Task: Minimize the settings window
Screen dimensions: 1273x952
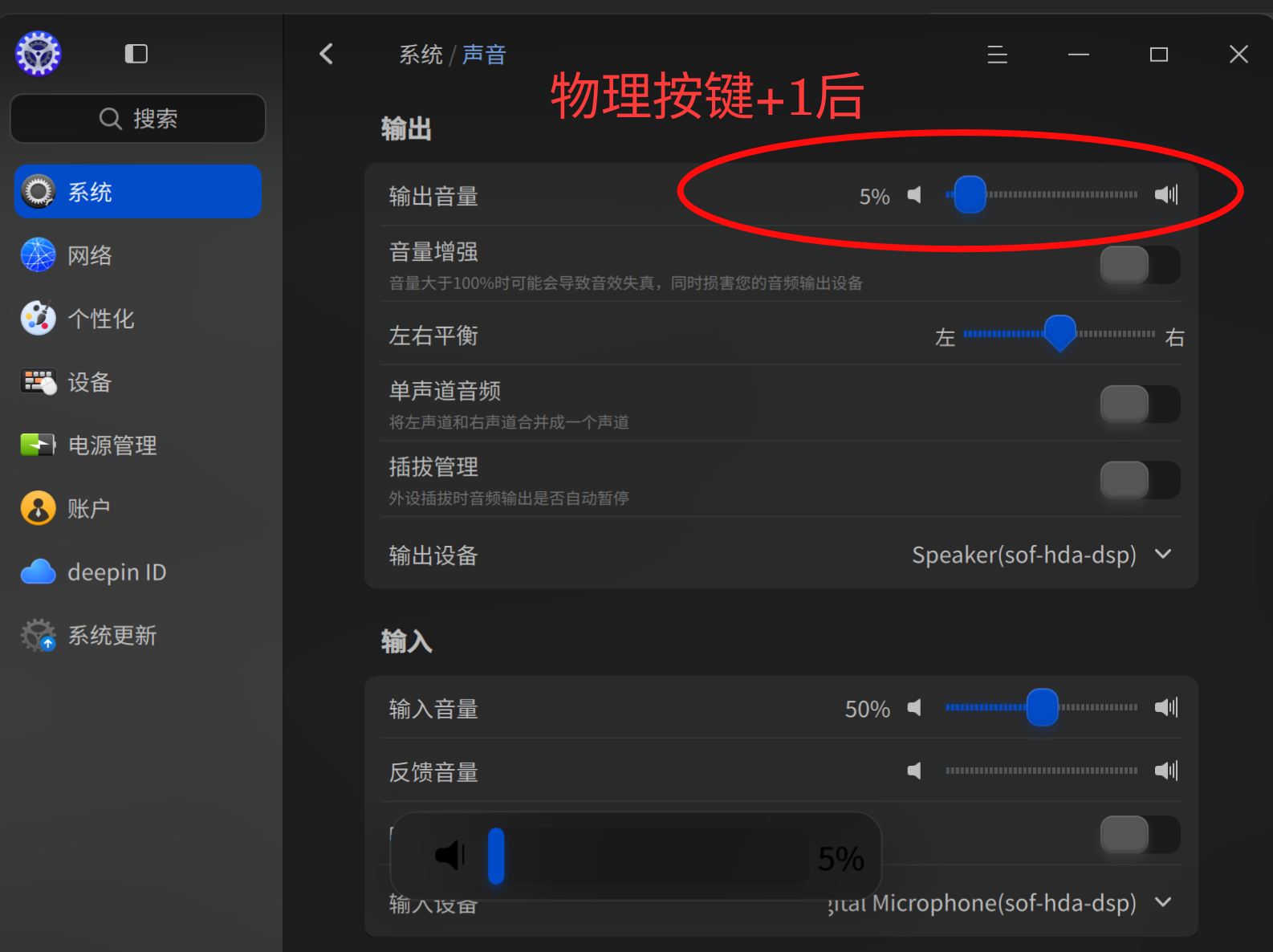Action: pos(1078,55)
